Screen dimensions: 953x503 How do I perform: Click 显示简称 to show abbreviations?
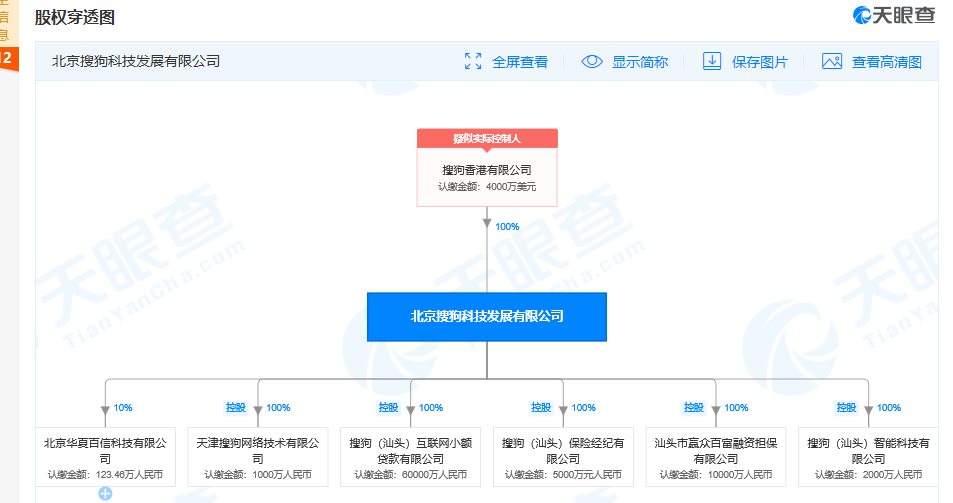point(640,62)
